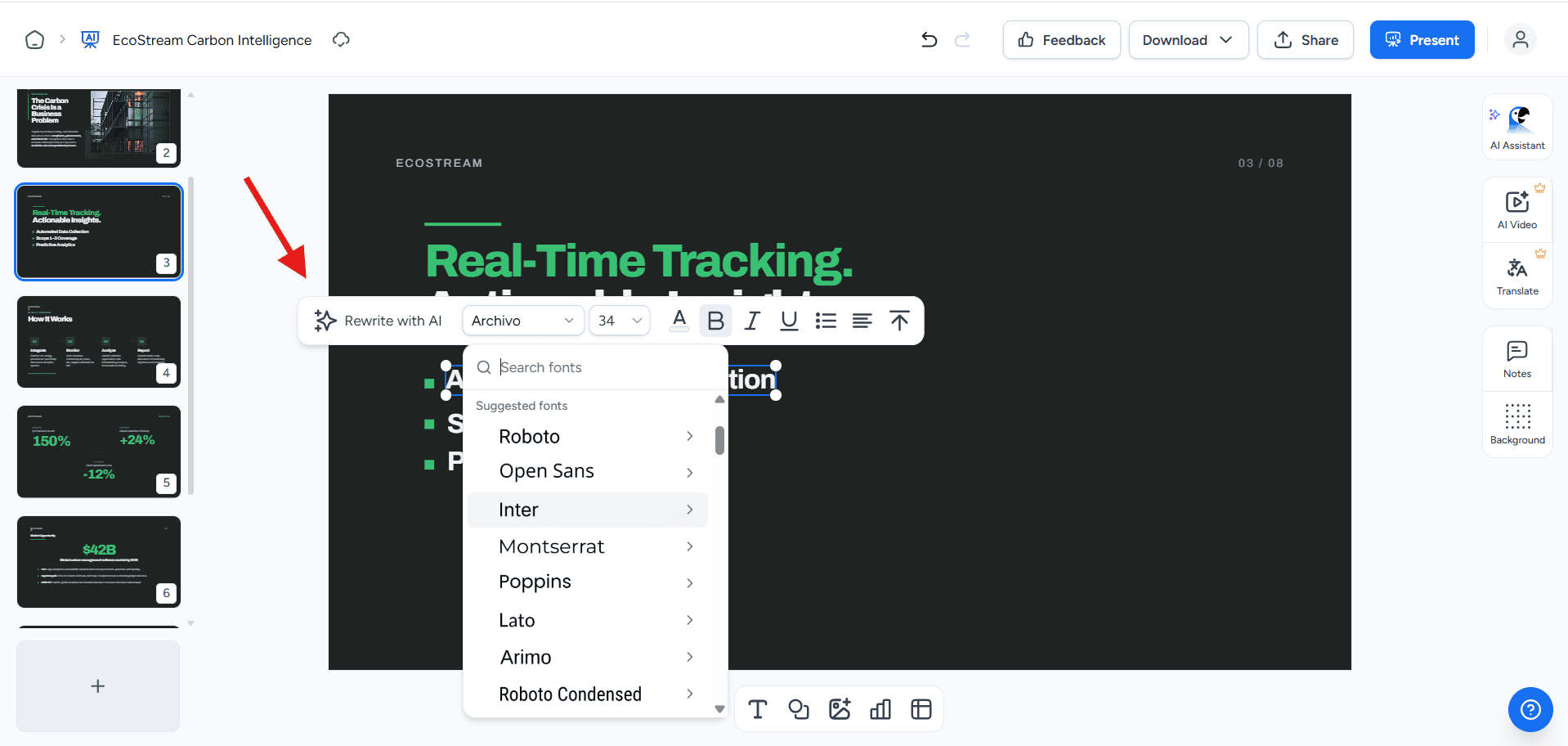
Task: Add a new slide with plus button
Action: pos(98,686)
